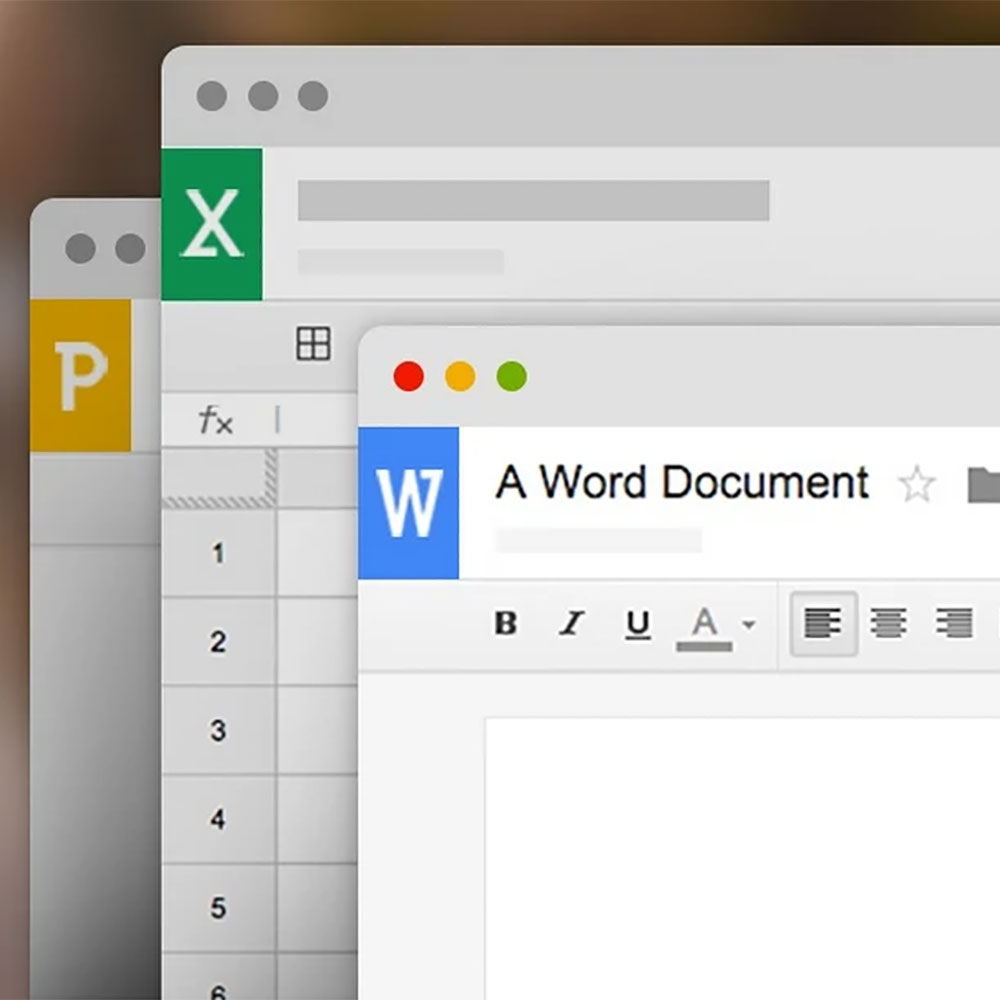Align text to the right

(x=954, y=623)
